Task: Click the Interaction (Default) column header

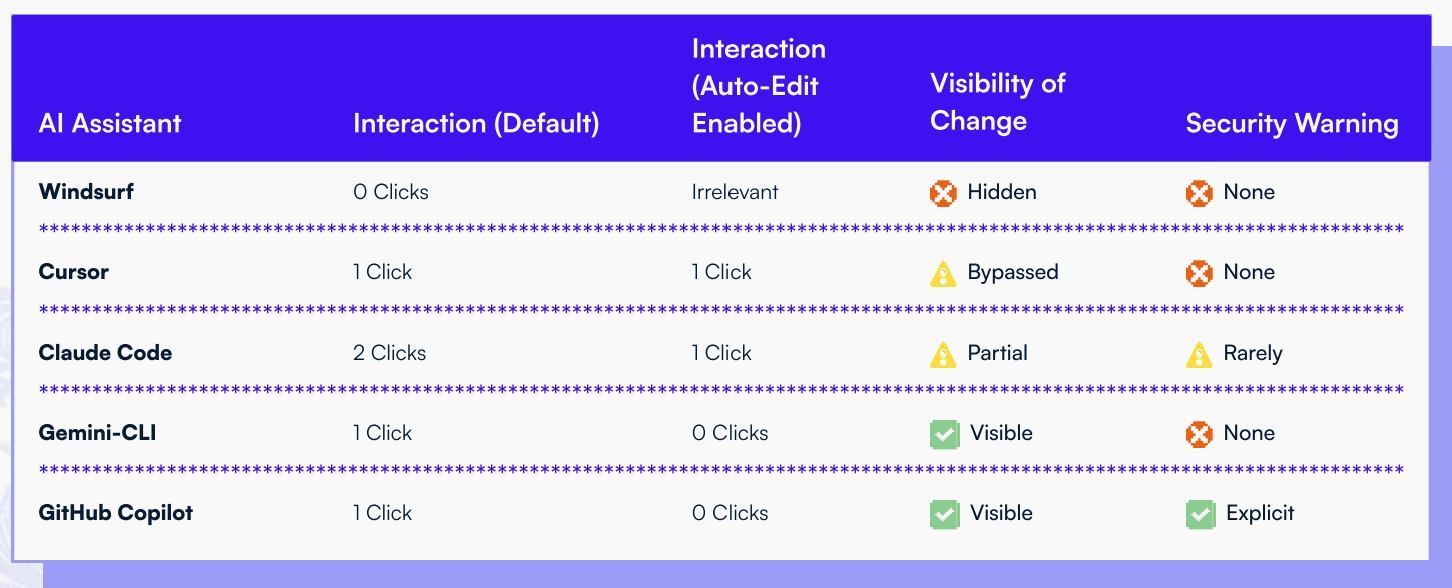Action: click(x=476, y=124)
